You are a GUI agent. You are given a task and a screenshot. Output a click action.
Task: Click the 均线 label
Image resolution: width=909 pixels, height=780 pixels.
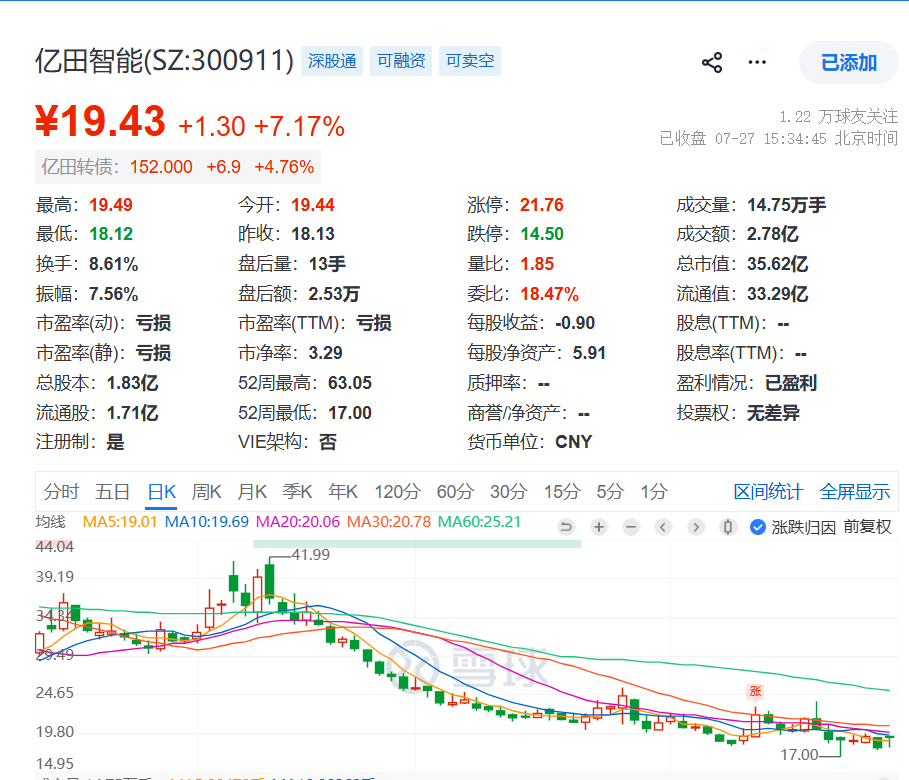50,522
